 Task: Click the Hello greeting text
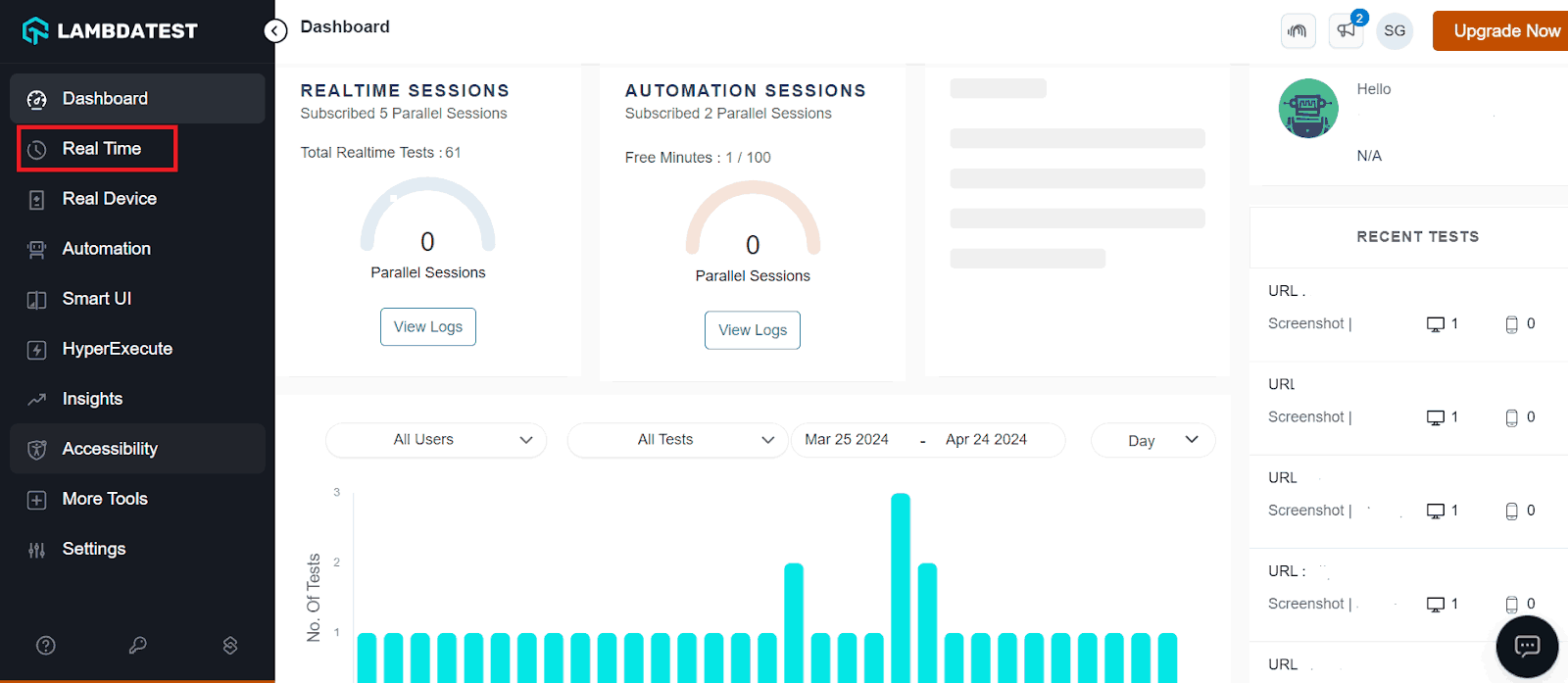(x=1374, y=89)
